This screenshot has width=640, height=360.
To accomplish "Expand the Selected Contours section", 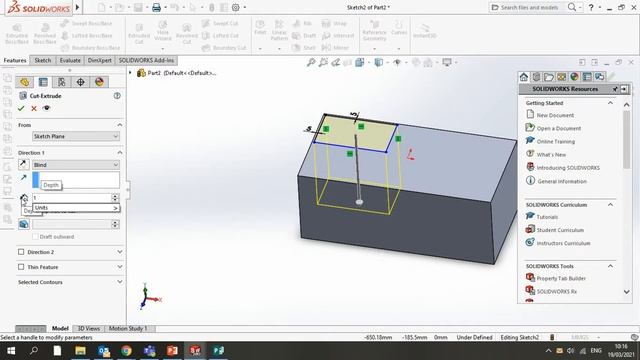I will pyautogui.click(x=120, y=282).
